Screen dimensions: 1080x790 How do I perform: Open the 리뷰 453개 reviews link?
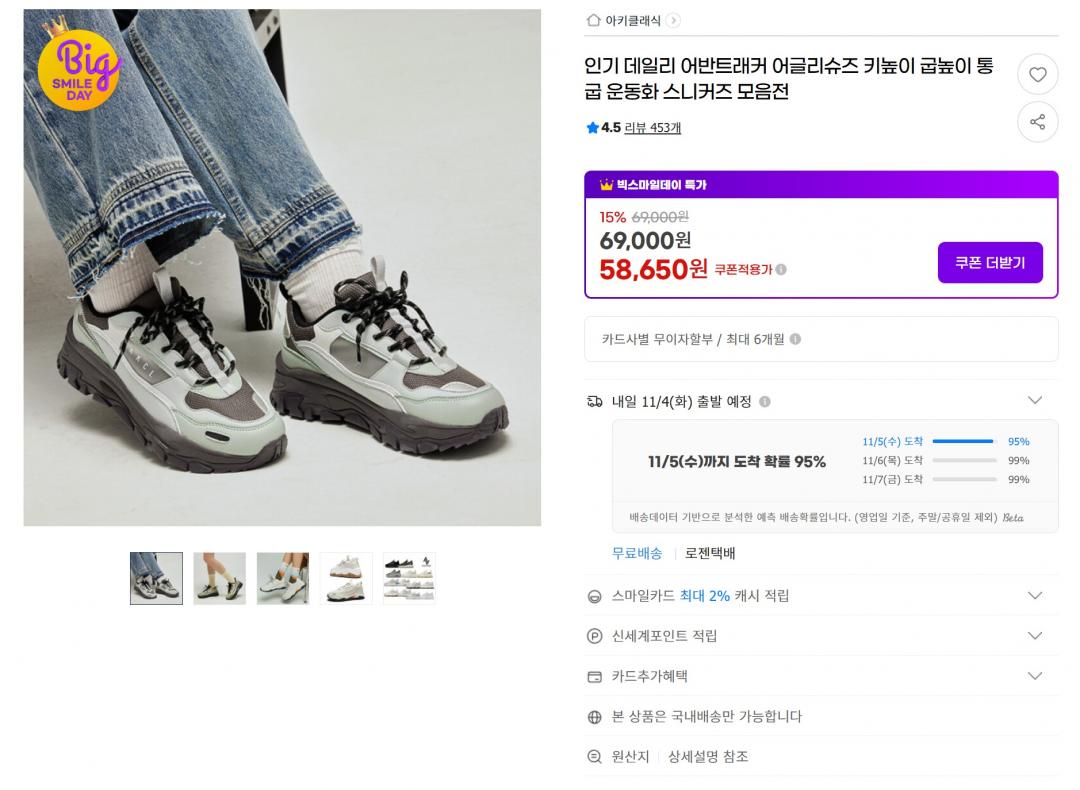(x=652, y=128)
